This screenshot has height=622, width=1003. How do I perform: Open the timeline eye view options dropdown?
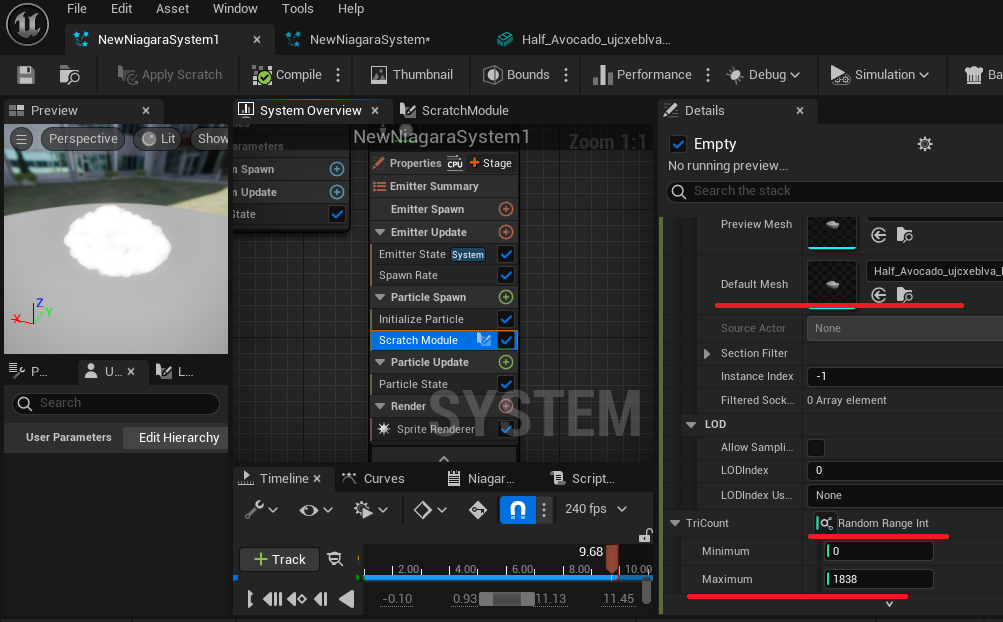315,510
